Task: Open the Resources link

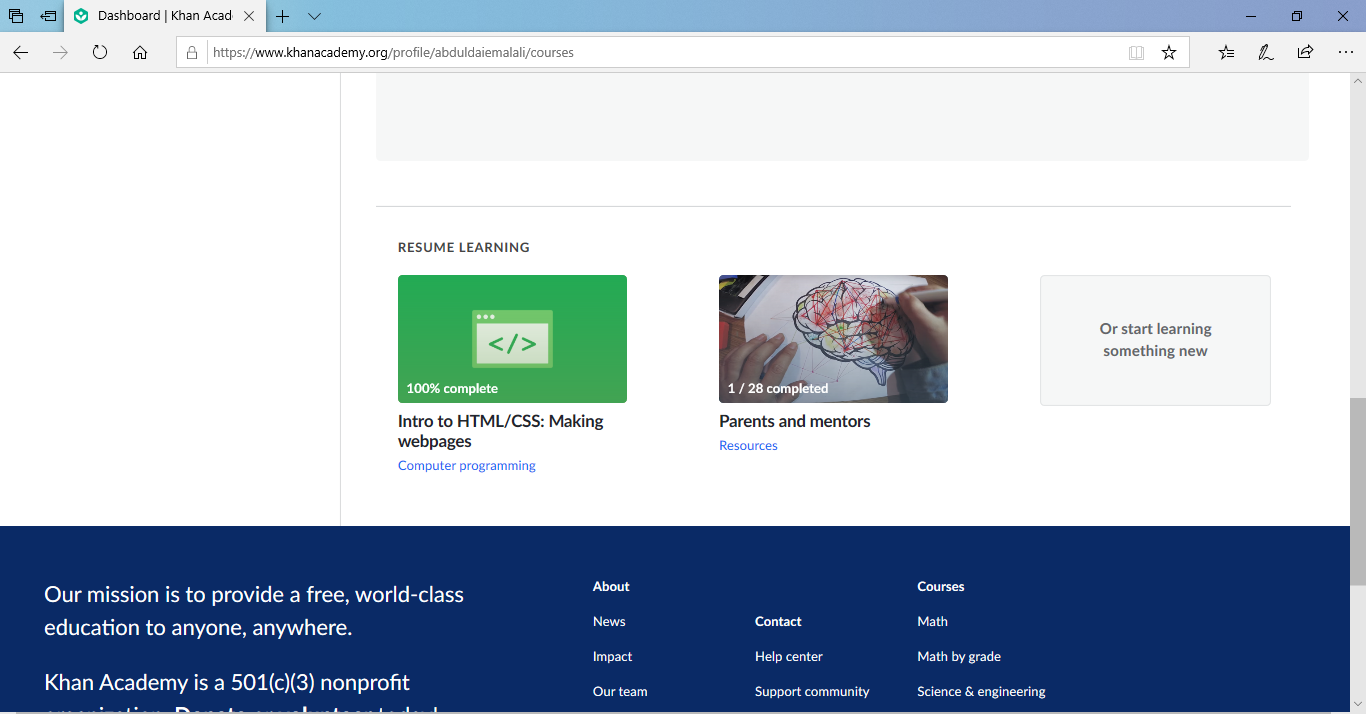Action: [x=748, y=445]
